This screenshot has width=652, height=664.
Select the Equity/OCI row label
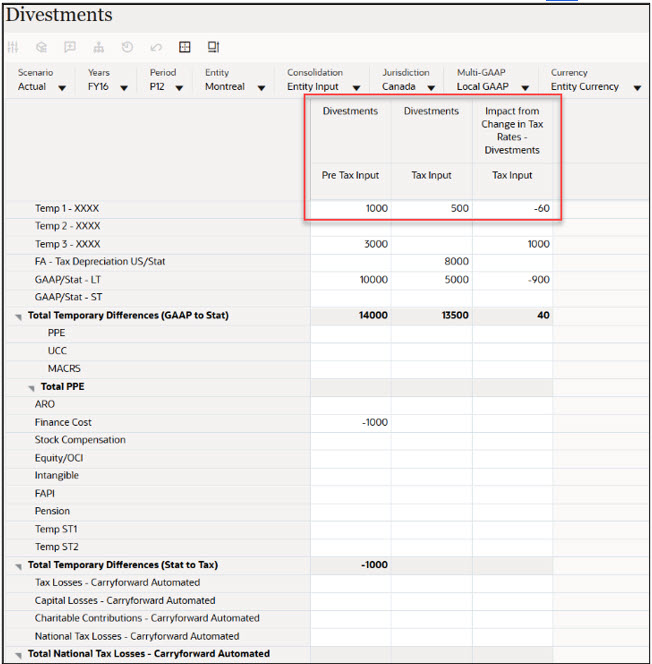tap(59, 458)
